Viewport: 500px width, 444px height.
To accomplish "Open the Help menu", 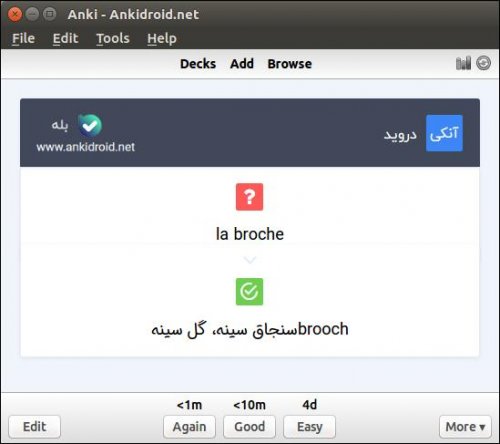I will [x=162, y=38].
